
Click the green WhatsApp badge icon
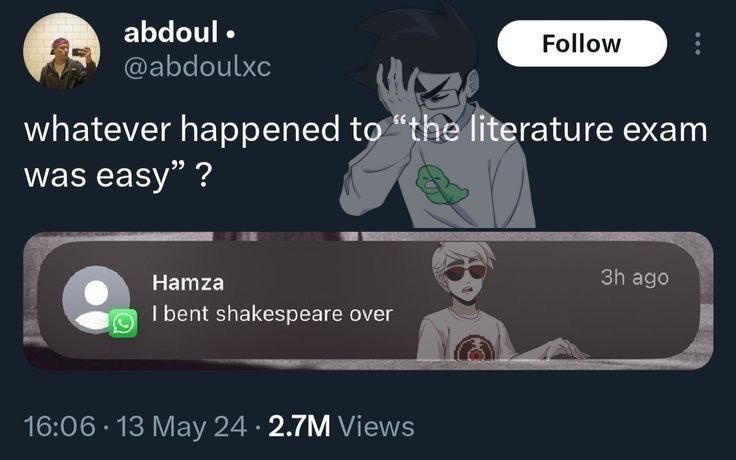(123, 323)
